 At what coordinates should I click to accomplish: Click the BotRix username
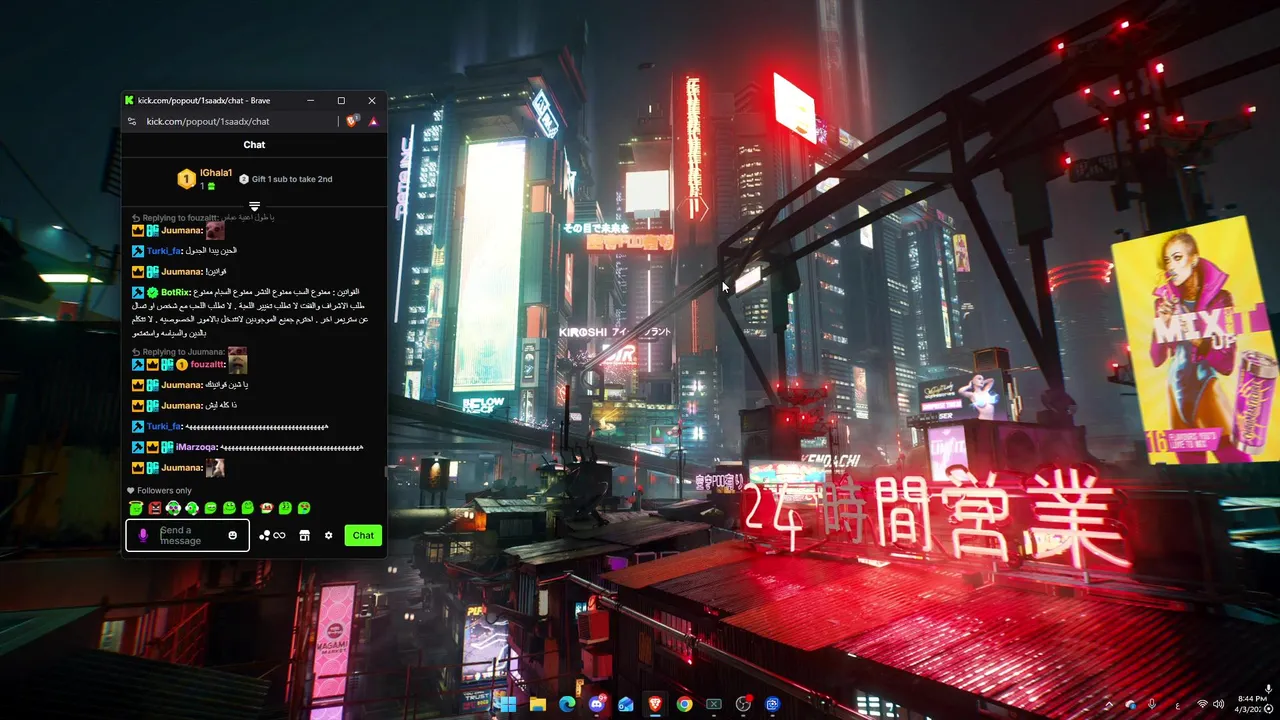coord(175,292)
